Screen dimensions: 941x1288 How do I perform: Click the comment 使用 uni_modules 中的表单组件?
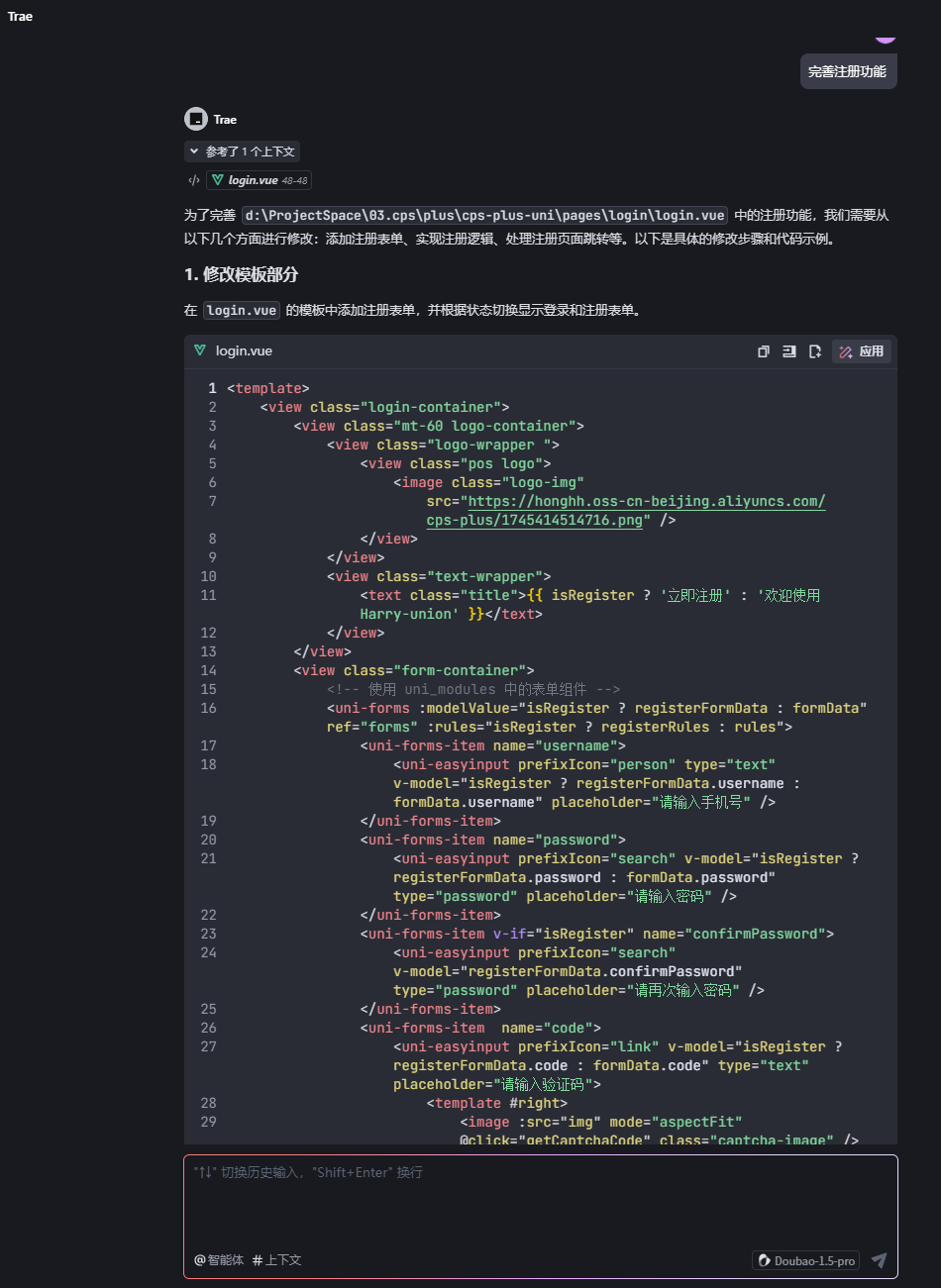[473, 689]
